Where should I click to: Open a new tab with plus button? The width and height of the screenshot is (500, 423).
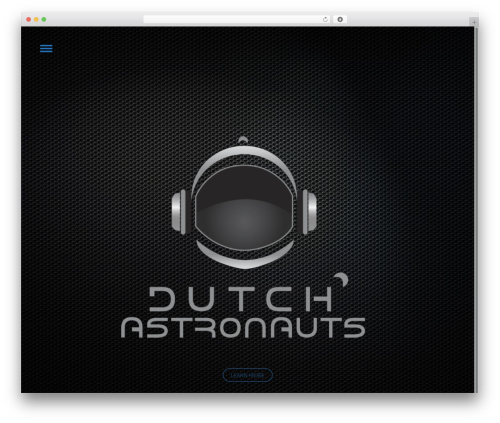474,22
